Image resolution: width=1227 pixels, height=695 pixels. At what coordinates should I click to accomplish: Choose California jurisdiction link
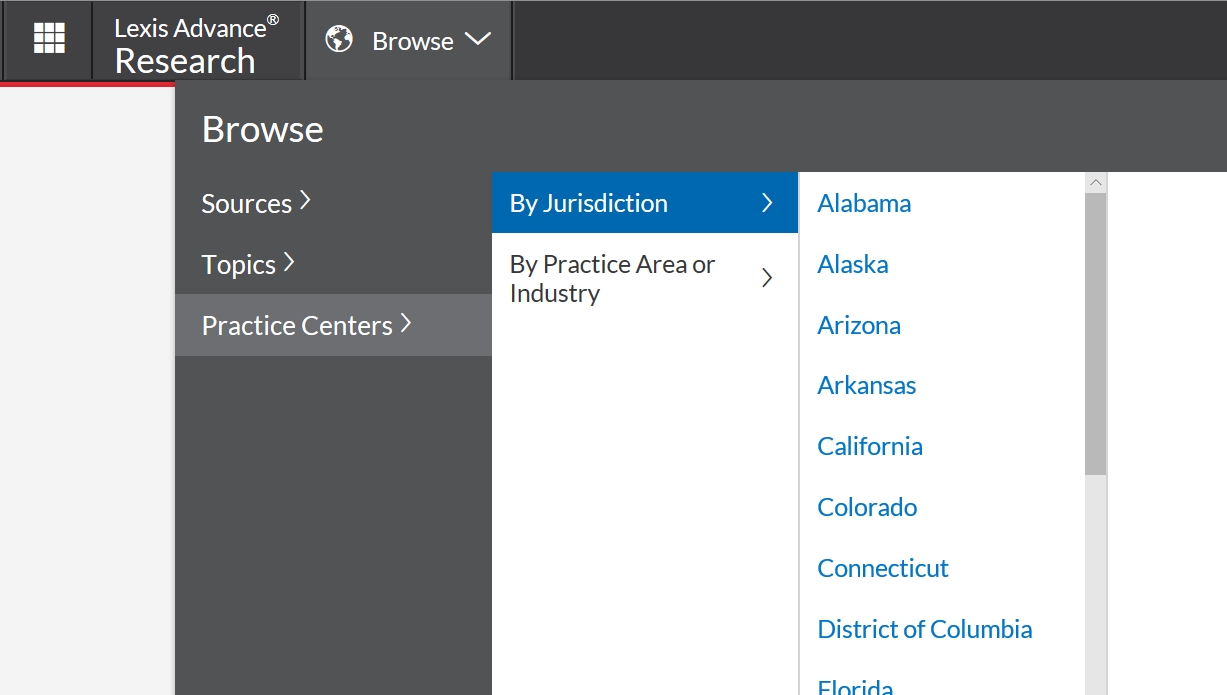[870, 446]
